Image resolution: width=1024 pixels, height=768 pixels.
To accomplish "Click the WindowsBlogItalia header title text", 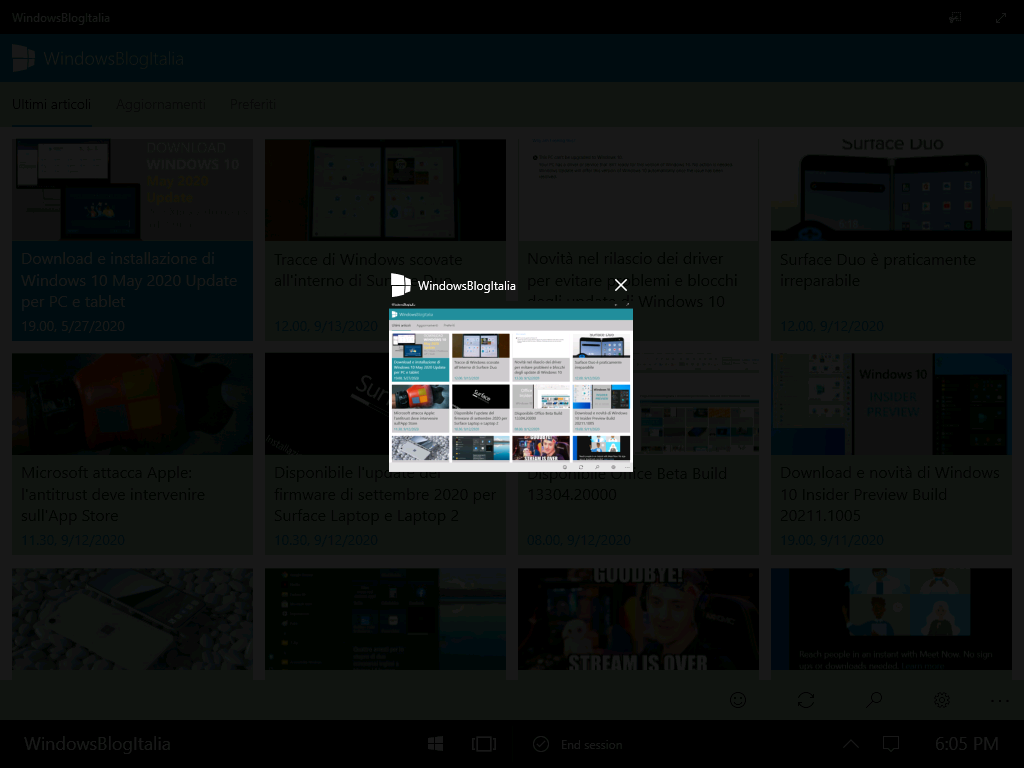I will (x=114, y=59).
